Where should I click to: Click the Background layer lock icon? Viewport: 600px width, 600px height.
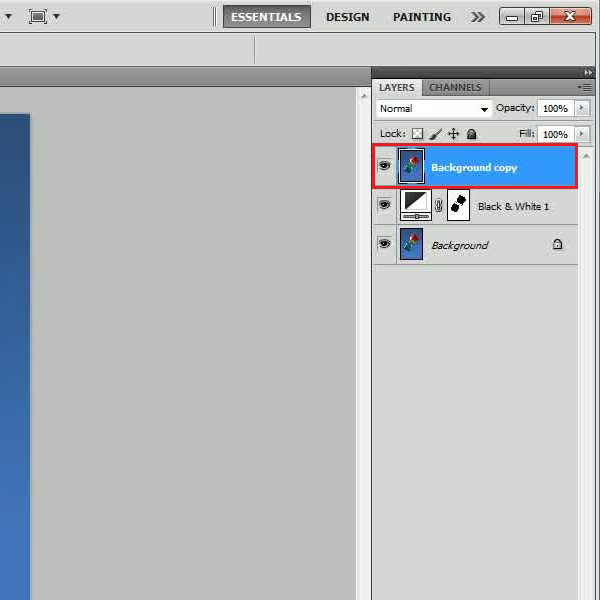tap(558, 244)
